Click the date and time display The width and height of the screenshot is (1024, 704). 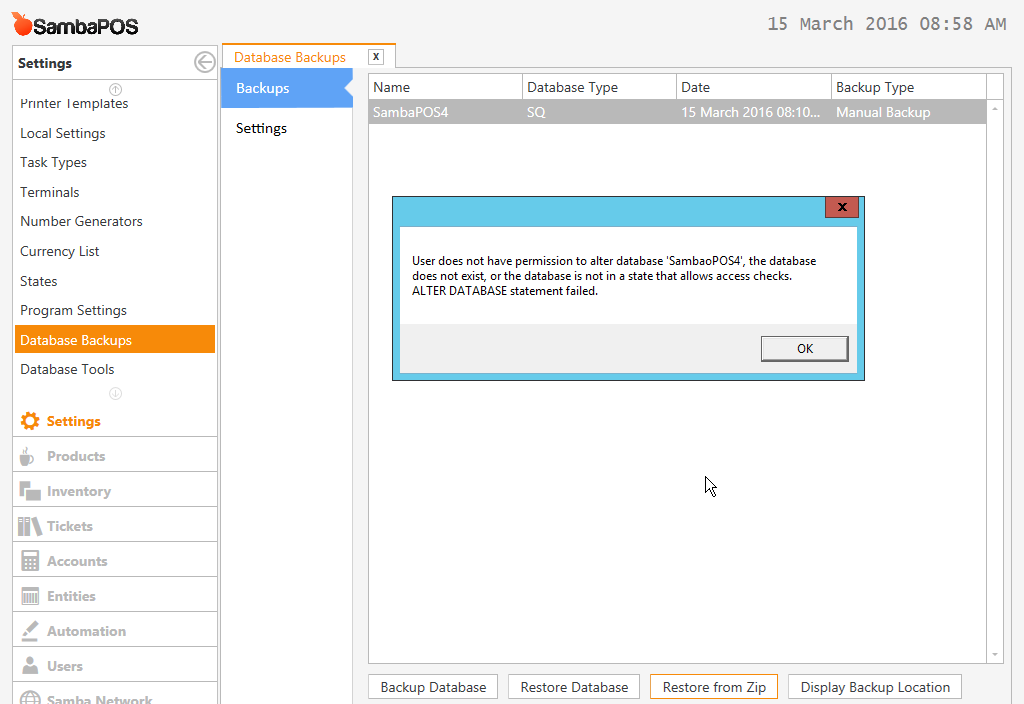[x=887, y=24]
